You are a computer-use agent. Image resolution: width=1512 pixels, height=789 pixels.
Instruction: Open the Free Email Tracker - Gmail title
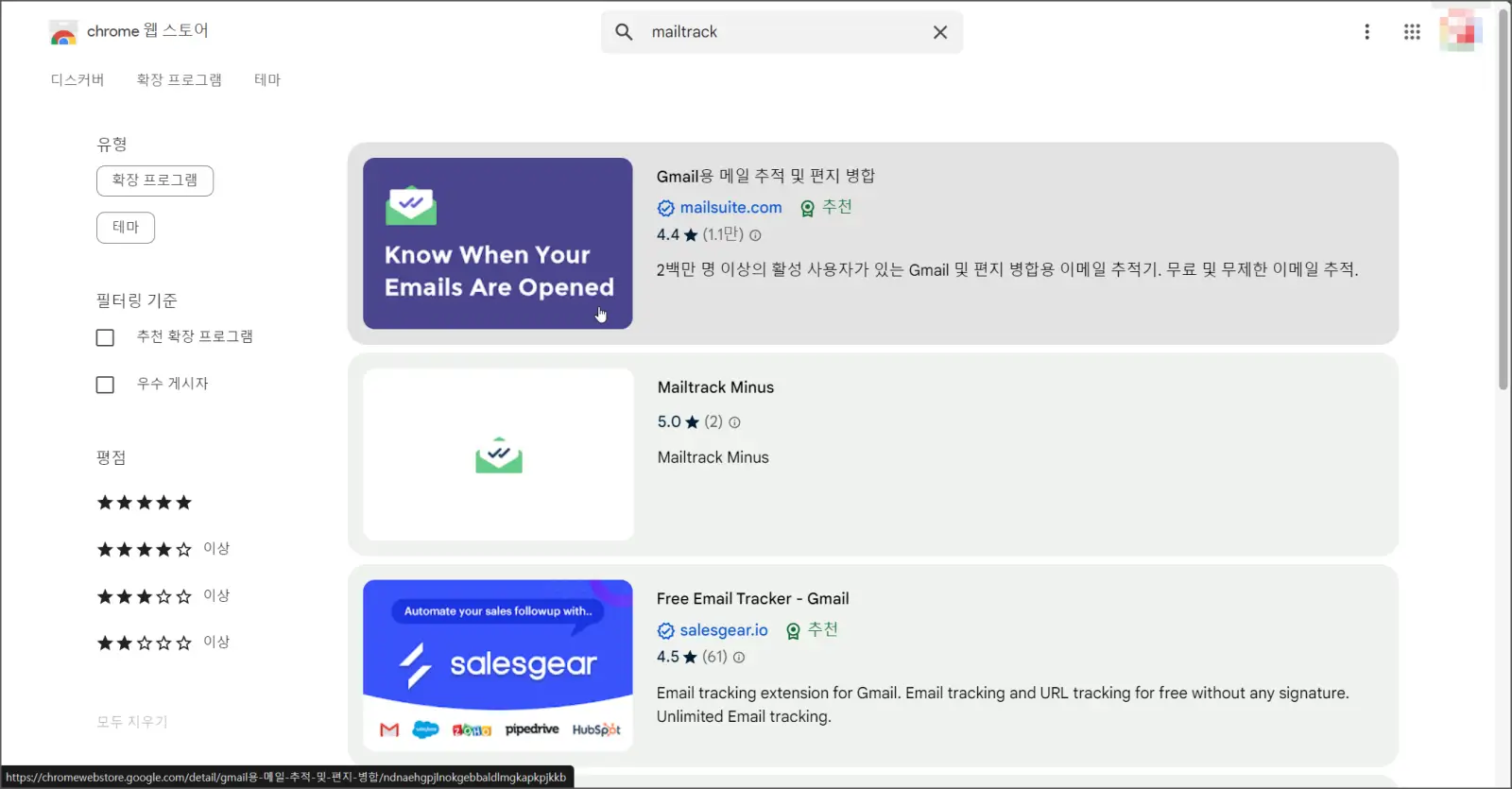pyautogui.click(x=752, y=599)
